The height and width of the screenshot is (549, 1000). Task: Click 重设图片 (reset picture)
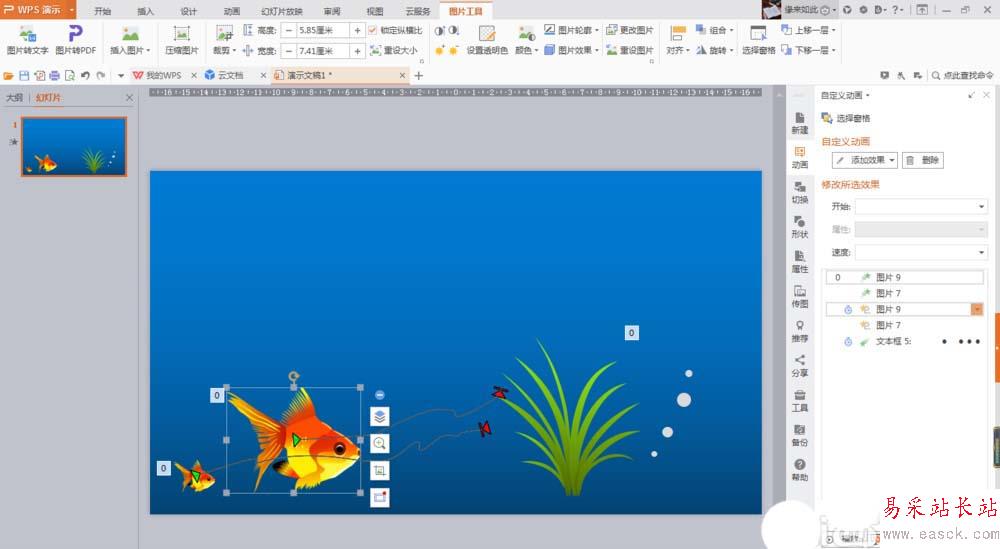[629, 50]
